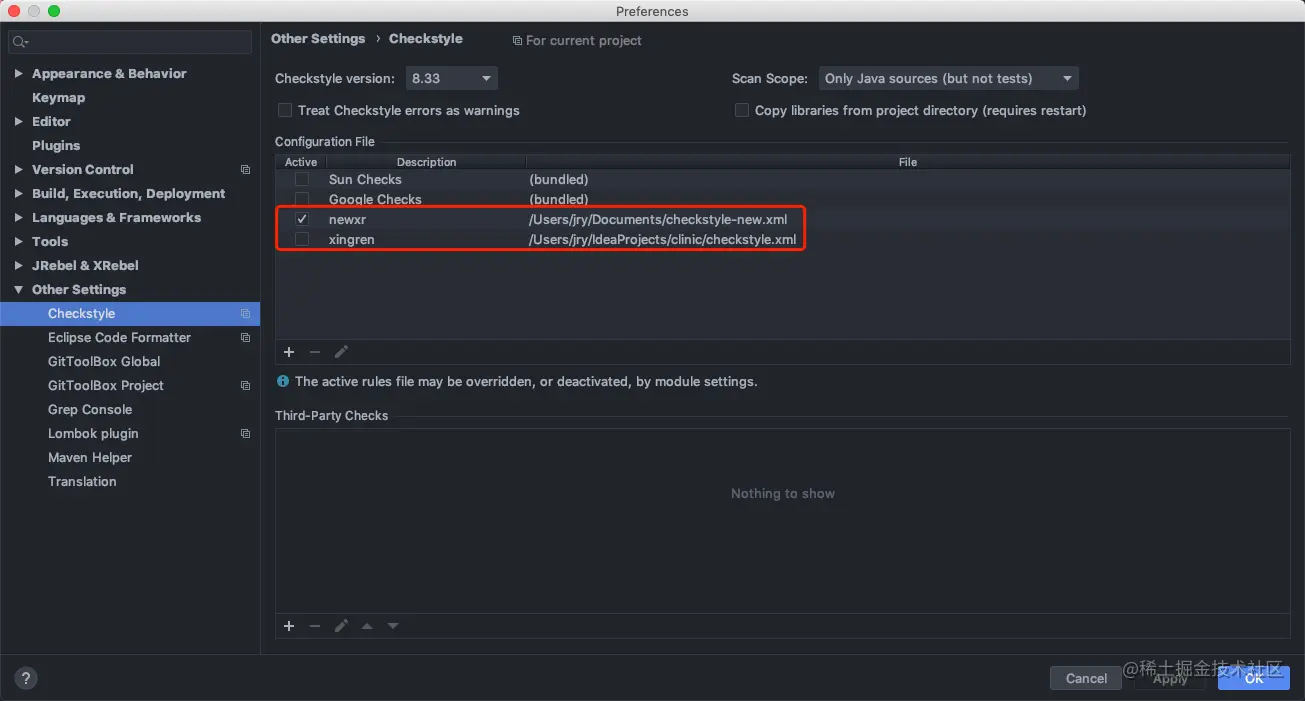The image size is (1305, 701).
Task: Expand JRebel & XRebel group
Action: click(x=19, y=266)
